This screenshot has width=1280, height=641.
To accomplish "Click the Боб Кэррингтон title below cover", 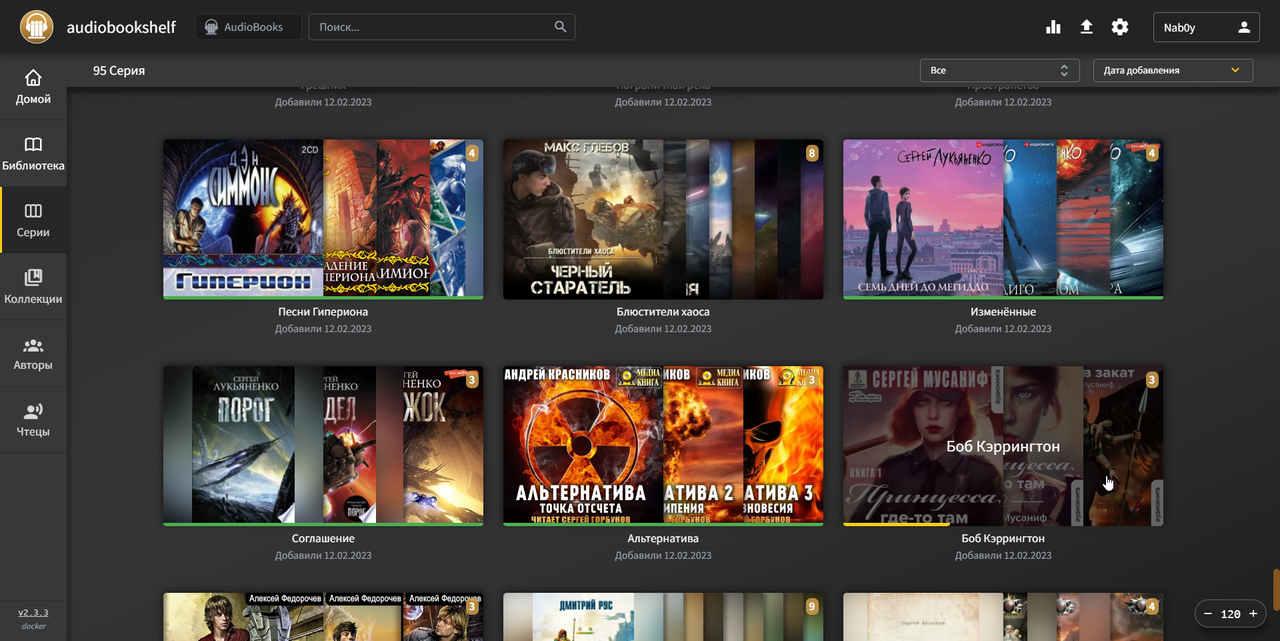I will [1003, 539].
